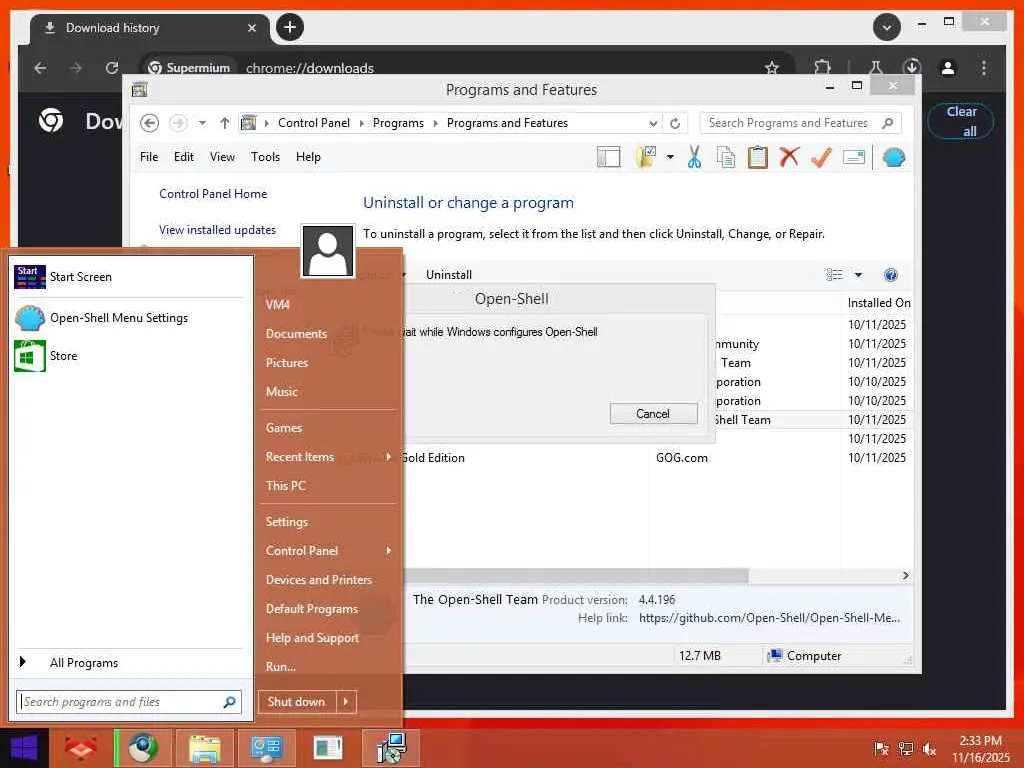Open Classic Explorer settings shell icon

pyautogui.click(x=893, y=157)
